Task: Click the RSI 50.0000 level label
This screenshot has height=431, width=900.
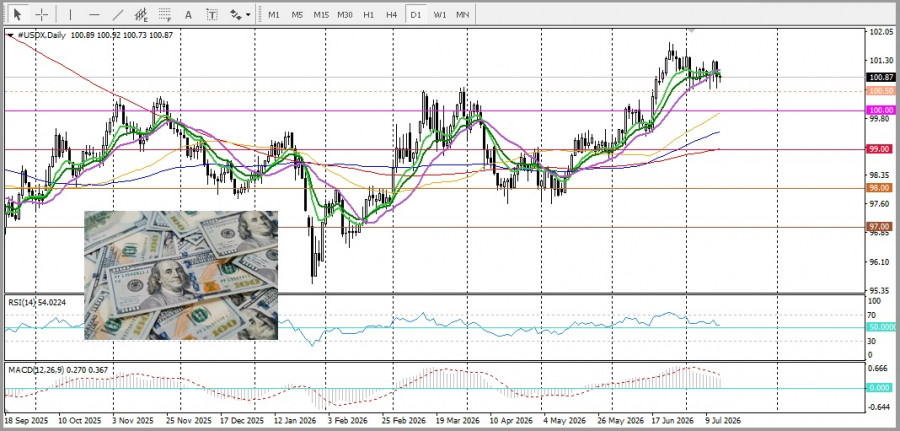Action: click(x=881, y=327)
